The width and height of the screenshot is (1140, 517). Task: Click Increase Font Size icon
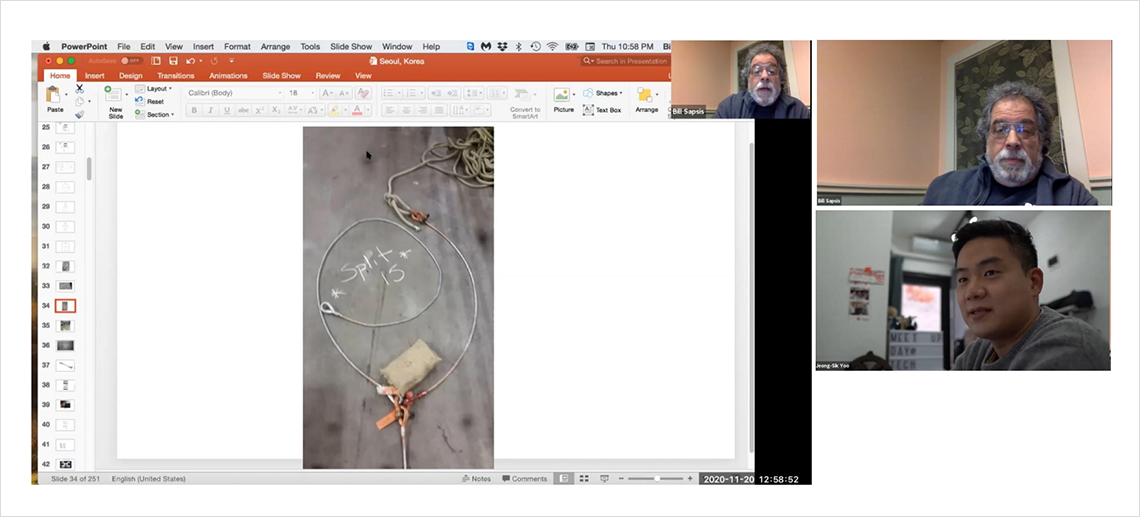click(326, 93)
